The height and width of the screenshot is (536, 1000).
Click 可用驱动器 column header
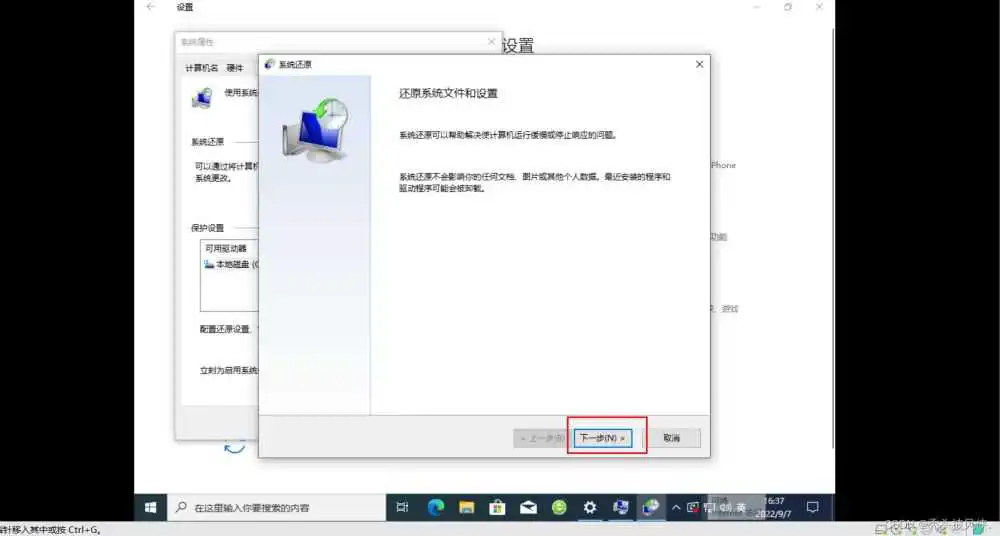(226, 248)
